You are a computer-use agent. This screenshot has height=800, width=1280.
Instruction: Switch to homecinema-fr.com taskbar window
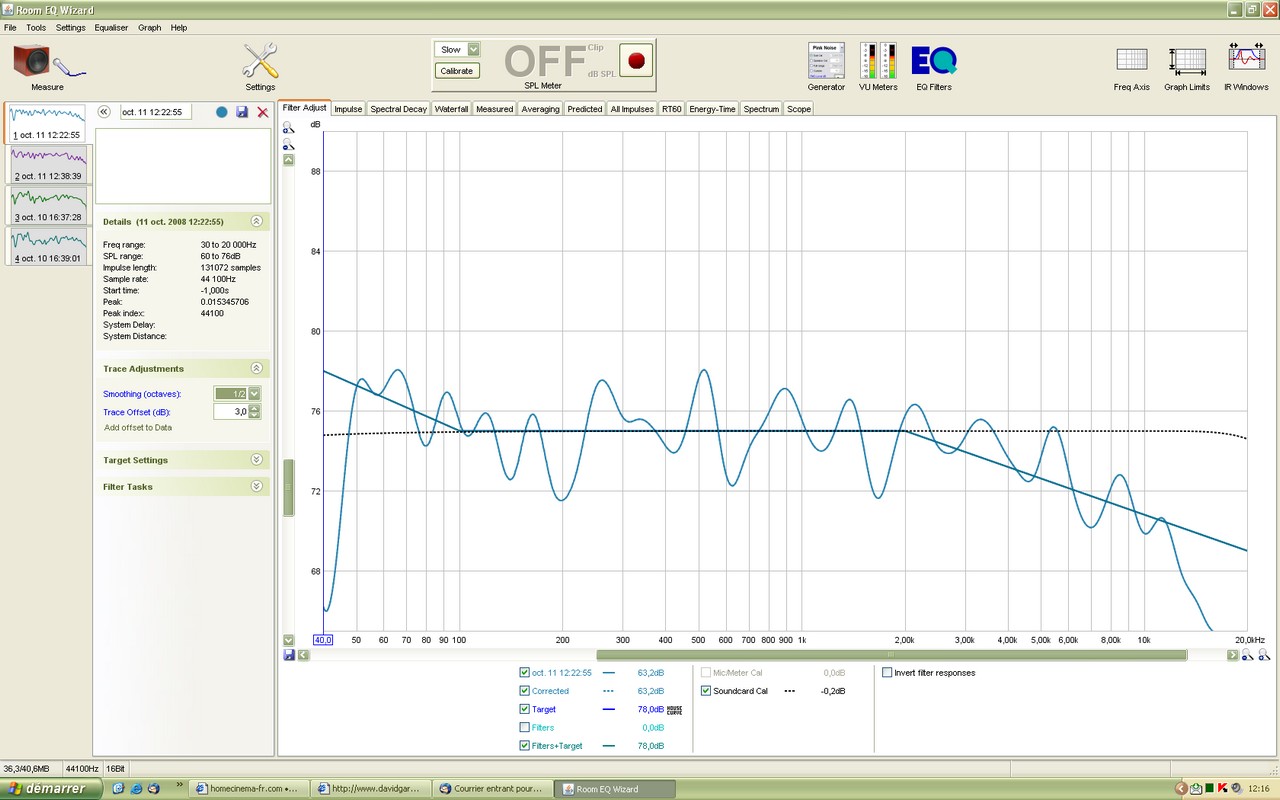(x=251, y=789)
